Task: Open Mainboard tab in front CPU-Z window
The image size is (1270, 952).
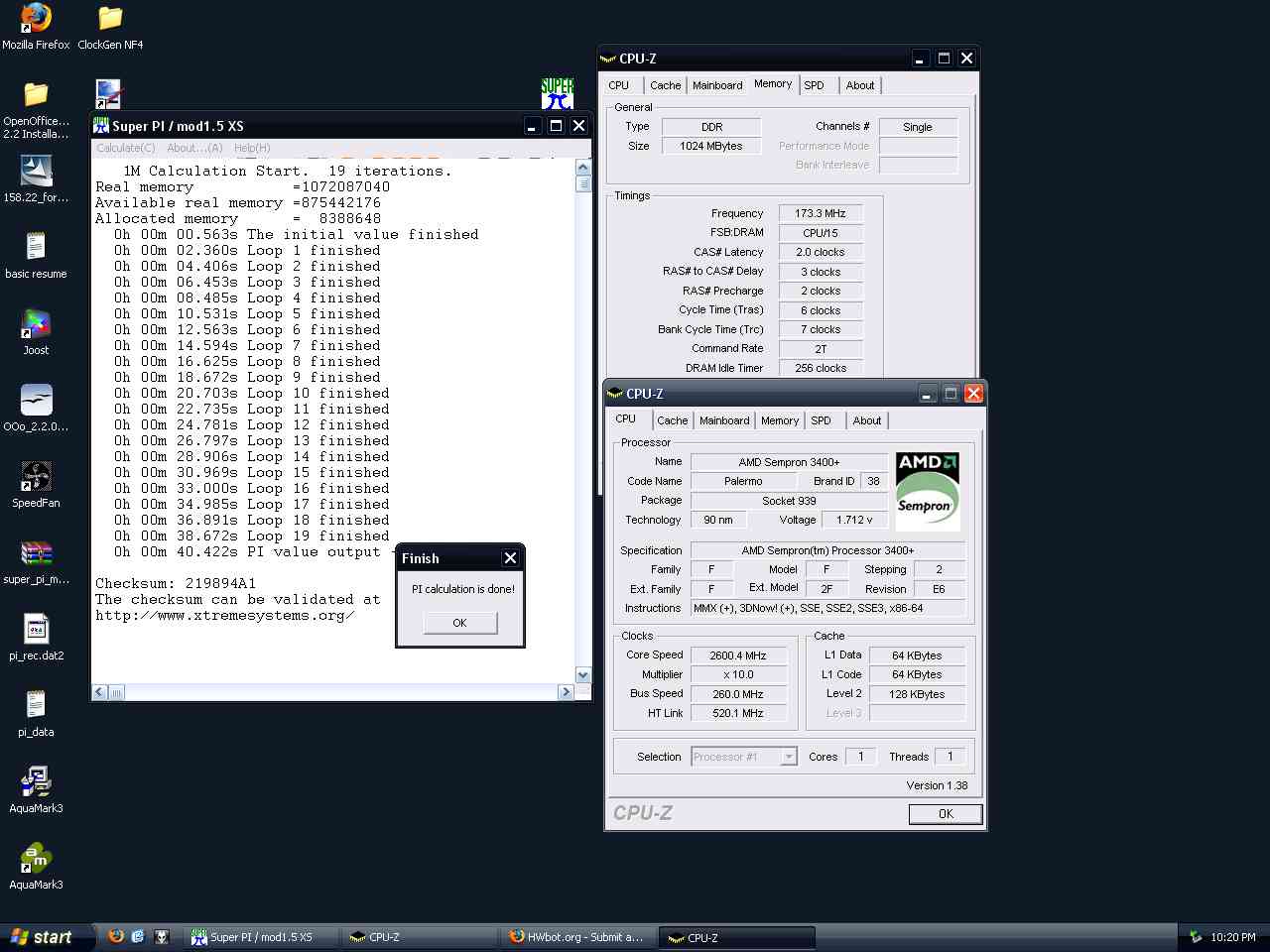Action: pyautogui.click(x=724, y=420)
